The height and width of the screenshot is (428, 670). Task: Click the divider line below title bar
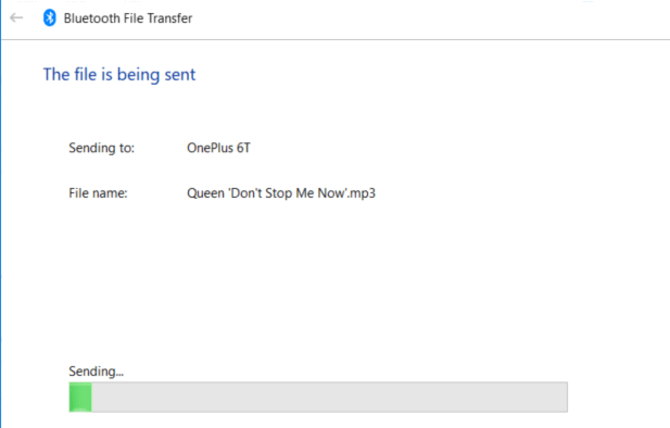335,39
